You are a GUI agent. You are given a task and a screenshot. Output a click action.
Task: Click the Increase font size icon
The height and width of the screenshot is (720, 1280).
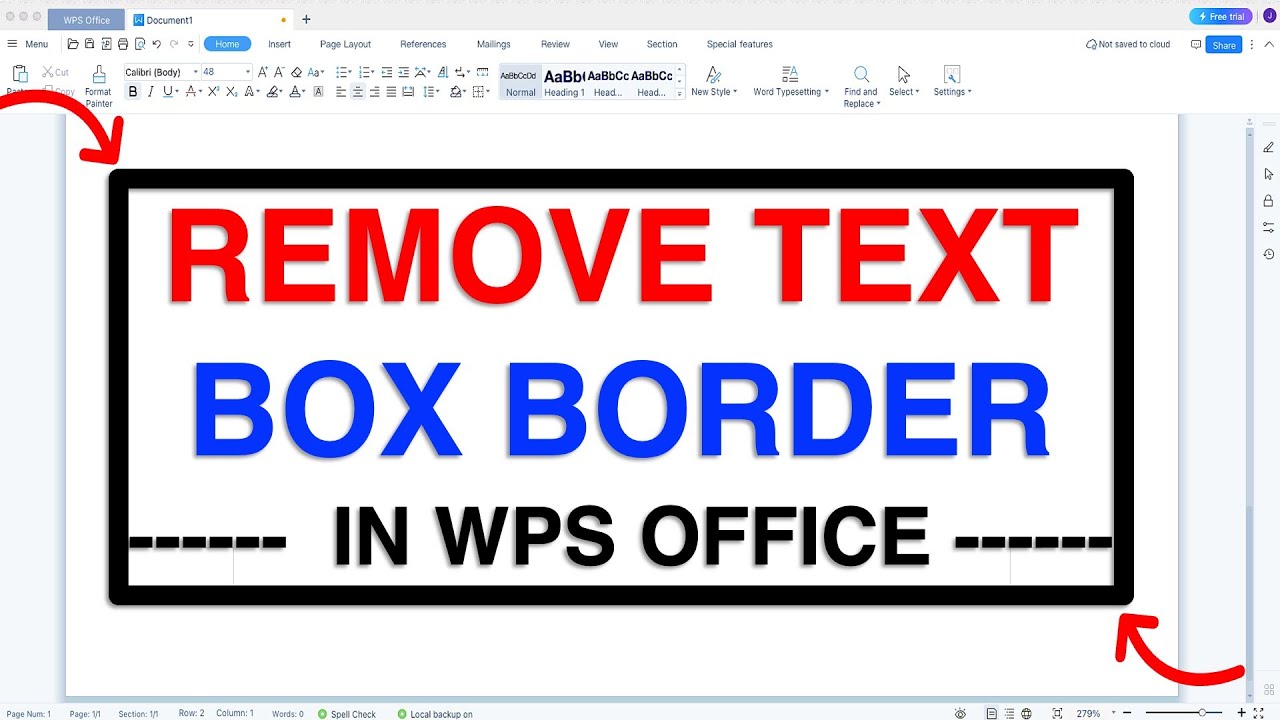pyautogui.click(x=262, y=72)
